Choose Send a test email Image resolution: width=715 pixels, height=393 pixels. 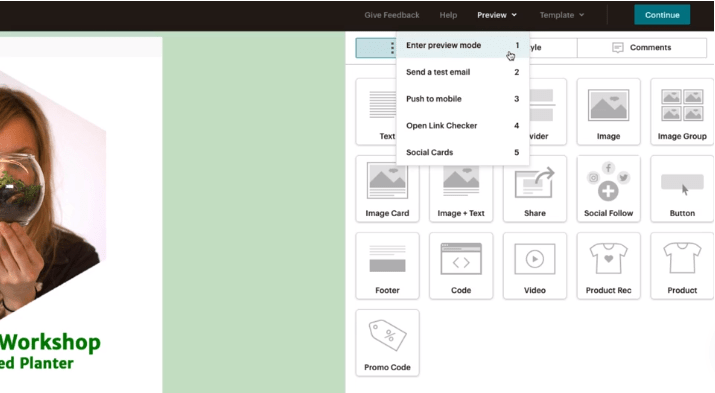[462, 72]
